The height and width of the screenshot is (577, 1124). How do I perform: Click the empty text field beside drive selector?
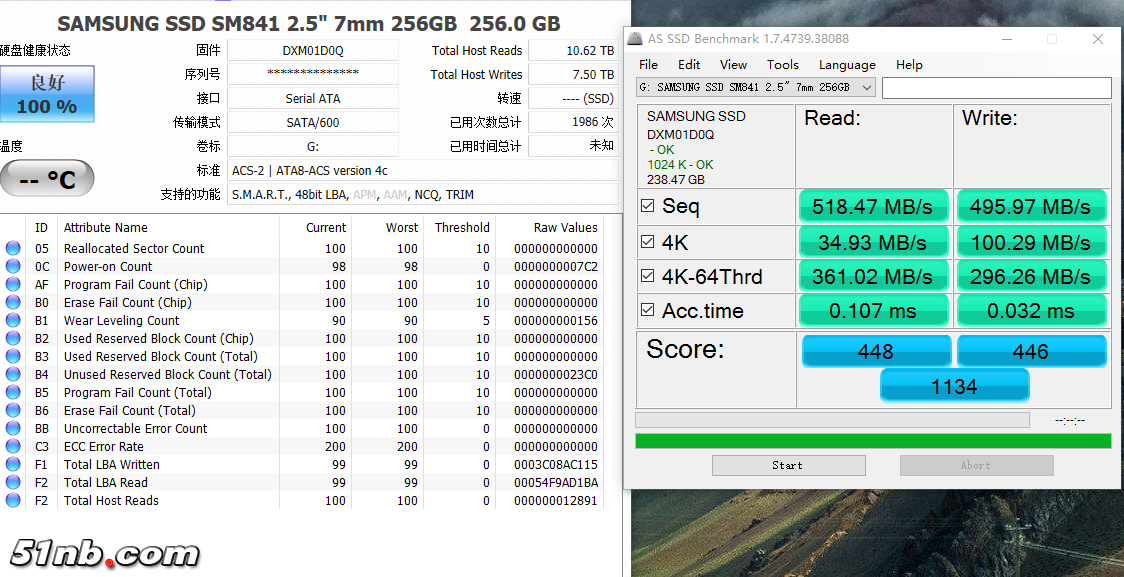coord(996,88)
